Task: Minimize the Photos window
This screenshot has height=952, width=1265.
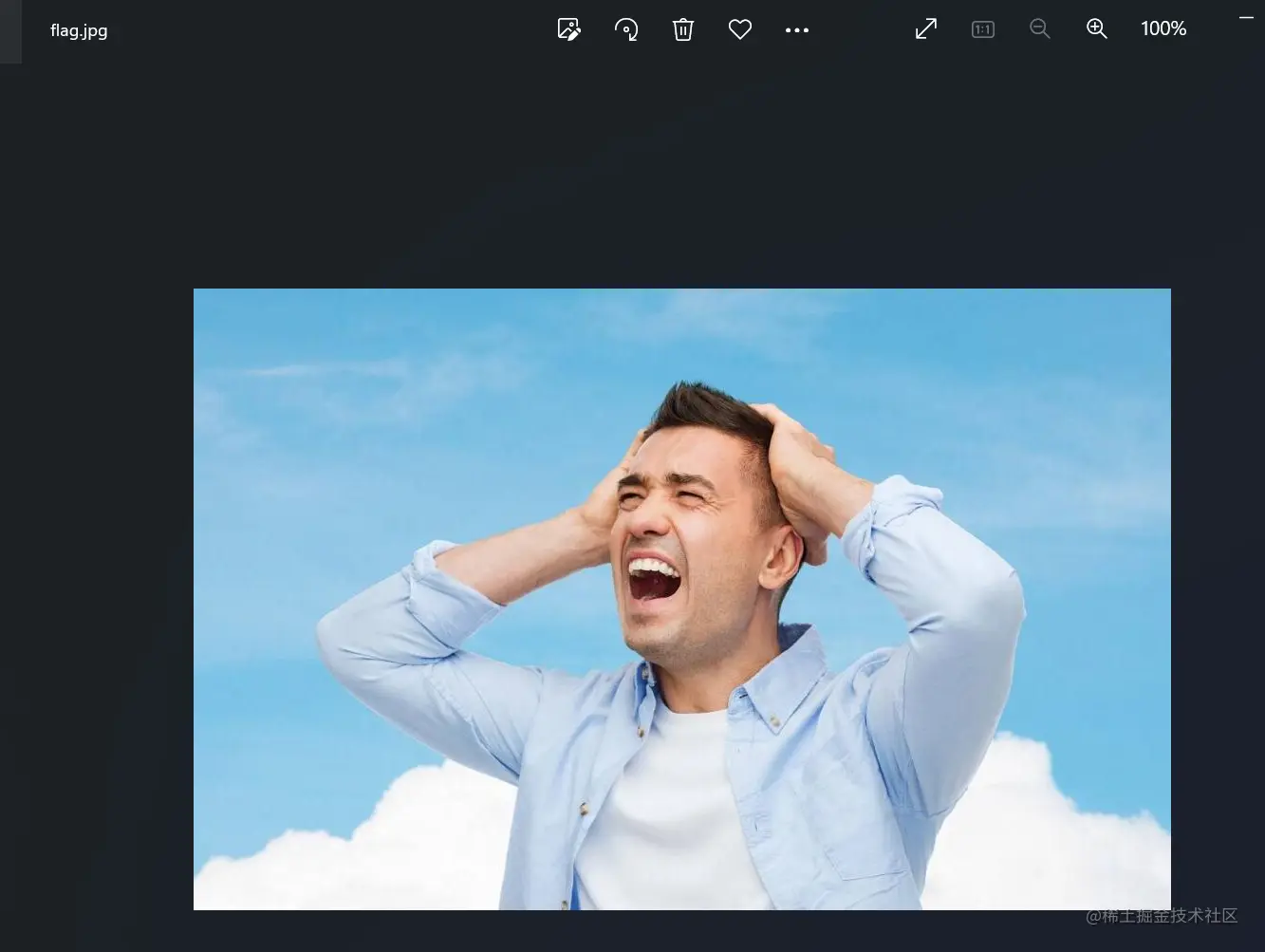Action: point(1246,18)
